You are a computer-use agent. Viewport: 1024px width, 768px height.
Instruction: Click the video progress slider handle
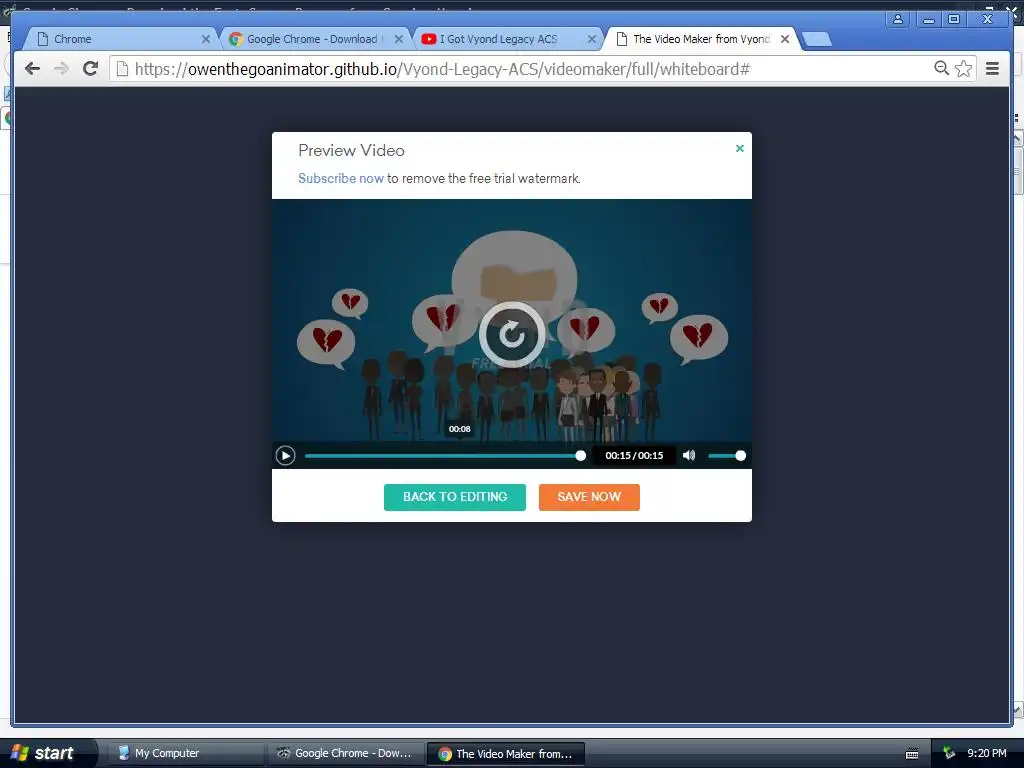click(x=580, y=456)
